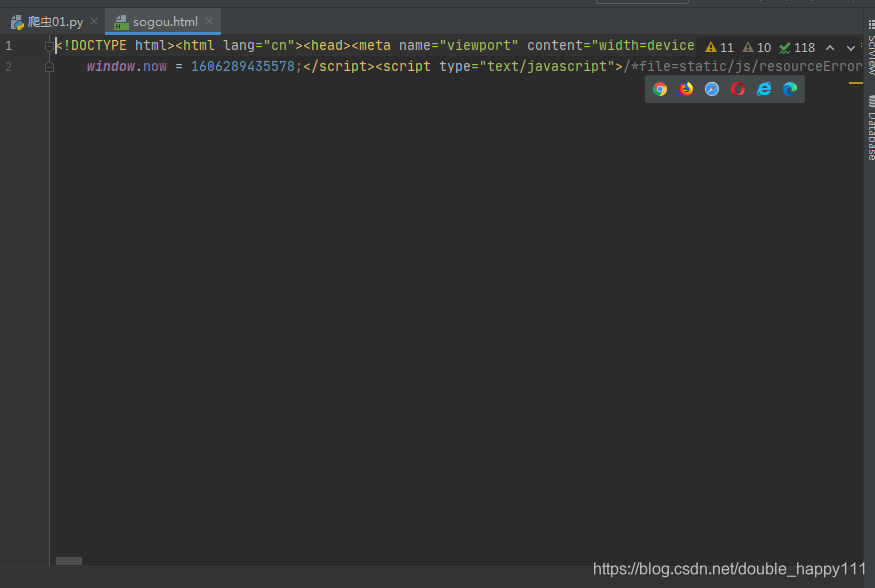This screenshot has height=588, width=875.
Task: Click the !DOCTYPE html text
Action: (x=116, y=45)
